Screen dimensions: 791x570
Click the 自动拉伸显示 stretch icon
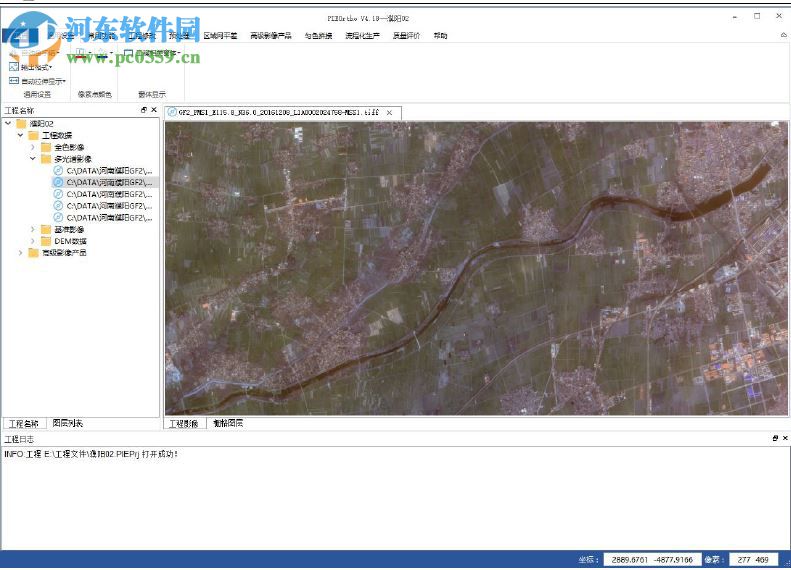click(14, 81)
